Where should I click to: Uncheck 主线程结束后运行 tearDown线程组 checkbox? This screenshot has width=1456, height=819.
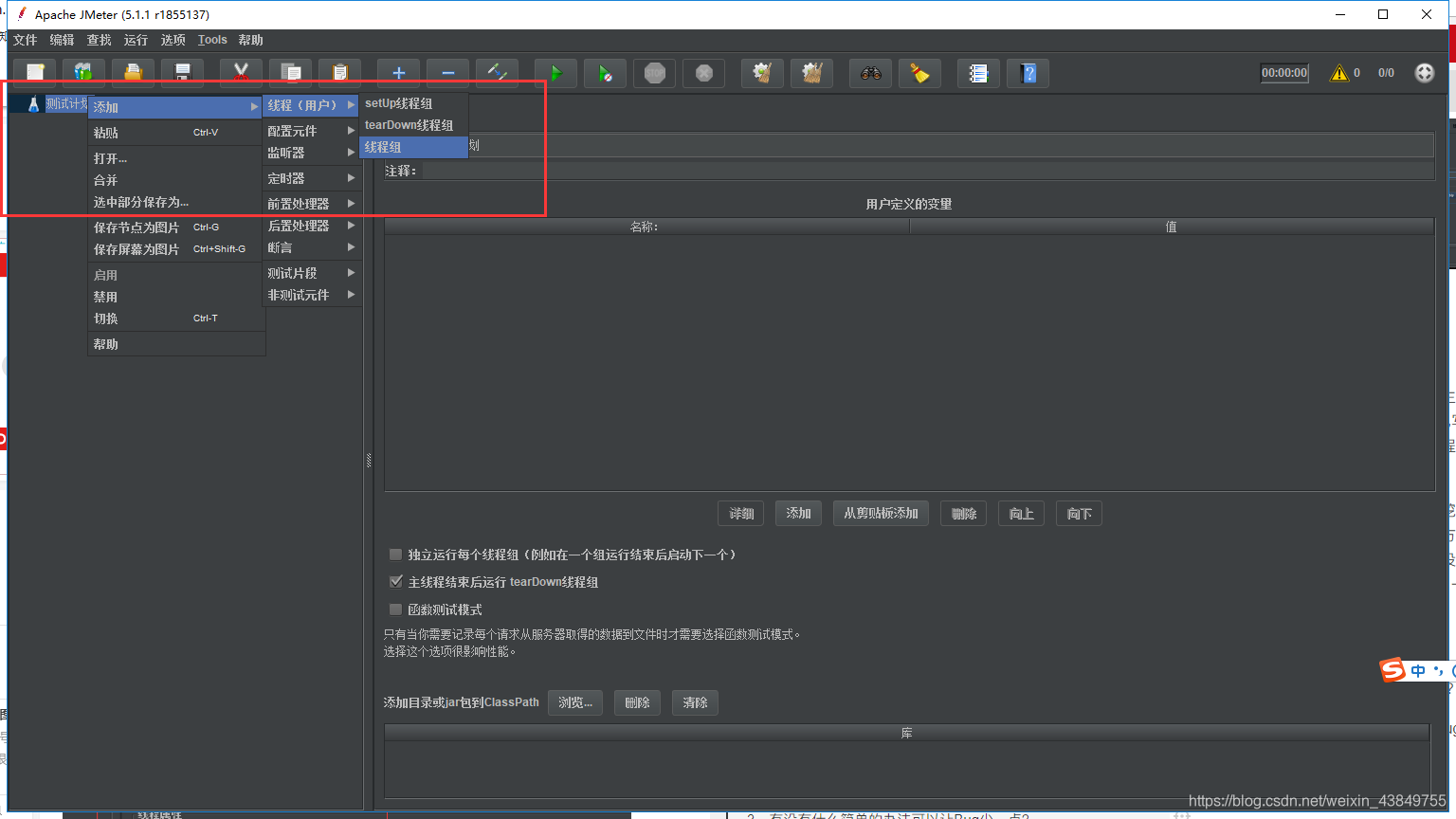coord(396,582)
